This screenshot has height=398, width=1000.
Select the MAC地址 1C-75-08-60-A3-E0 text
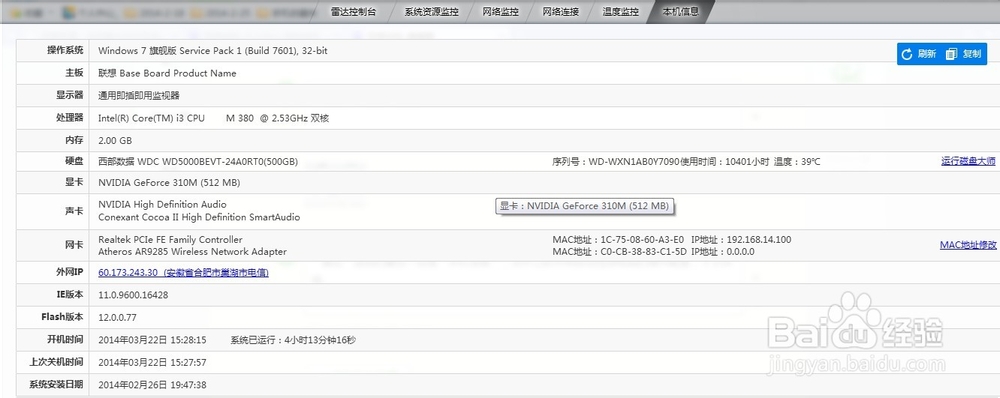click(618, 240)
